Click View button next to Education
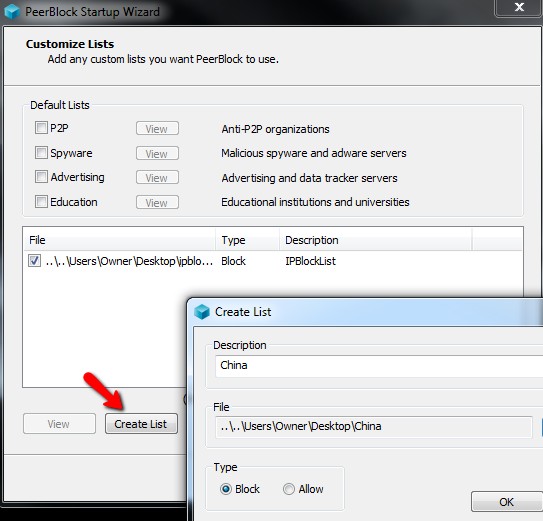The width and height of the screenshot is (543, 521). (157, 202)
